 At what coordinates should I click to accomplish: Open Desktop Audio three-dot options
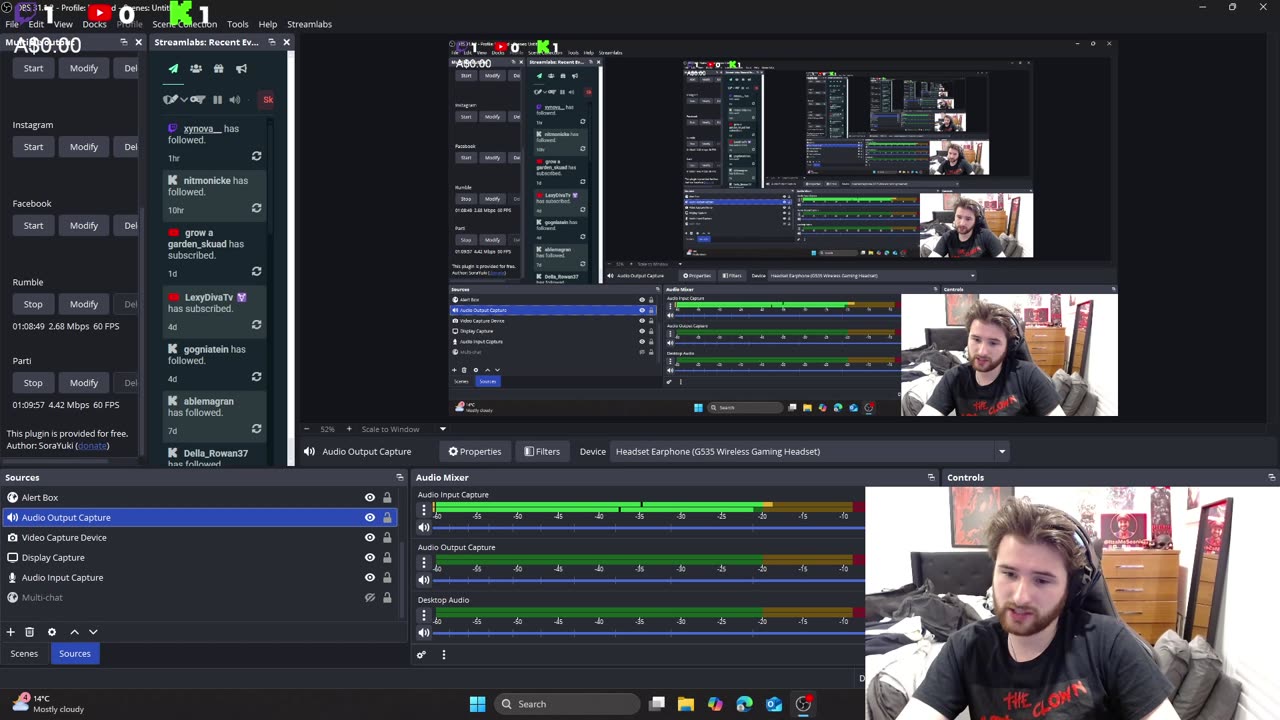click(424, 615)
